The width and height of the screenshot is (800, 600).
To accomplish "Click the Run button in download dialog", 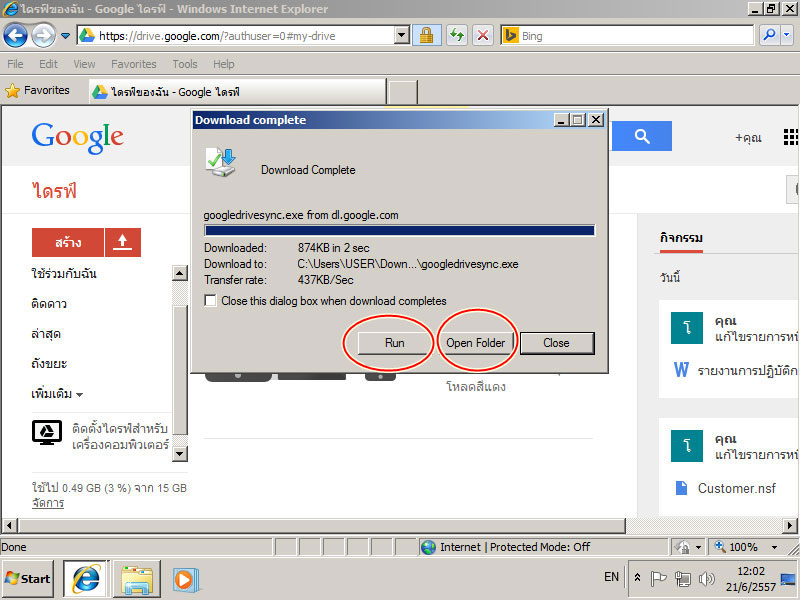I will point(394,343).
